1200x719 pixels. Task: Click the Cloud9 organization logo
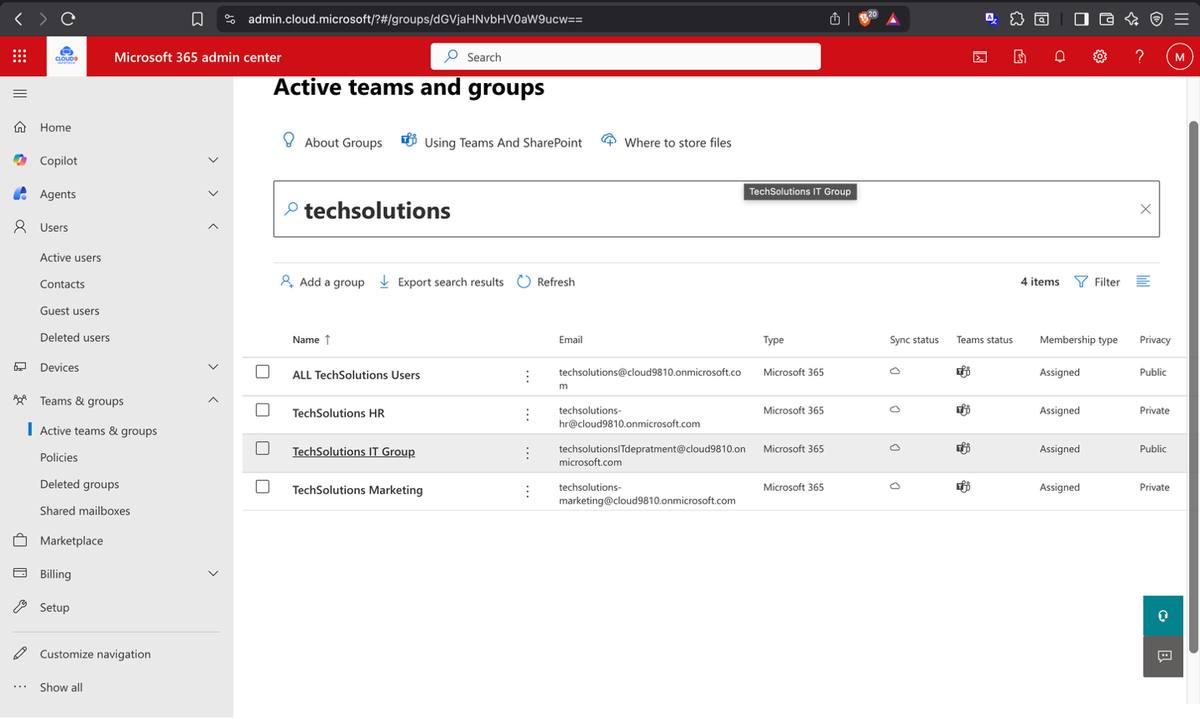click(67, 57)
